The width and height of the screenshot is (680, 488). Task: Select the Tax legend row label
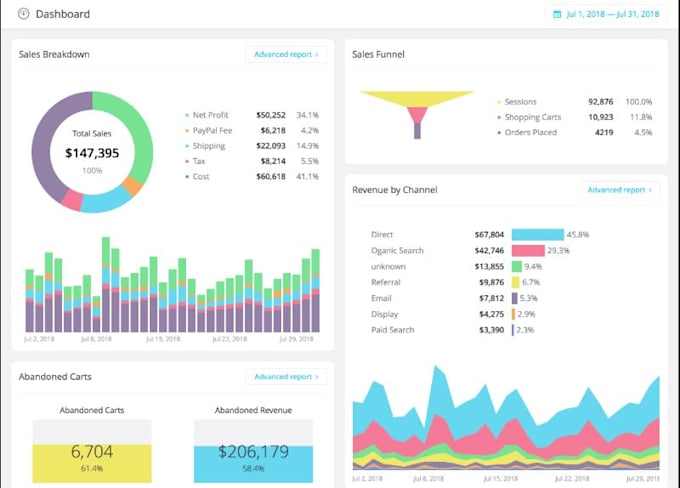(x=199, y=161)
